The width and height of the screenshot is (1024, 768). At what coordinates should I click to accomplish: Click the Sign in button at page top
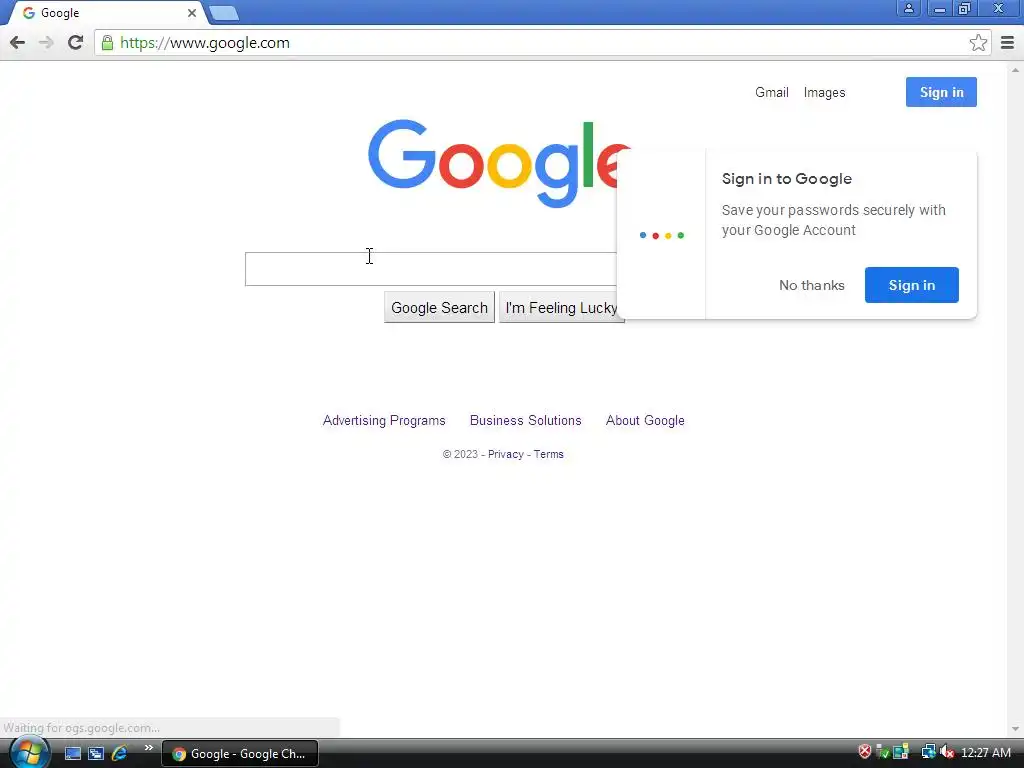coord(941,92)
